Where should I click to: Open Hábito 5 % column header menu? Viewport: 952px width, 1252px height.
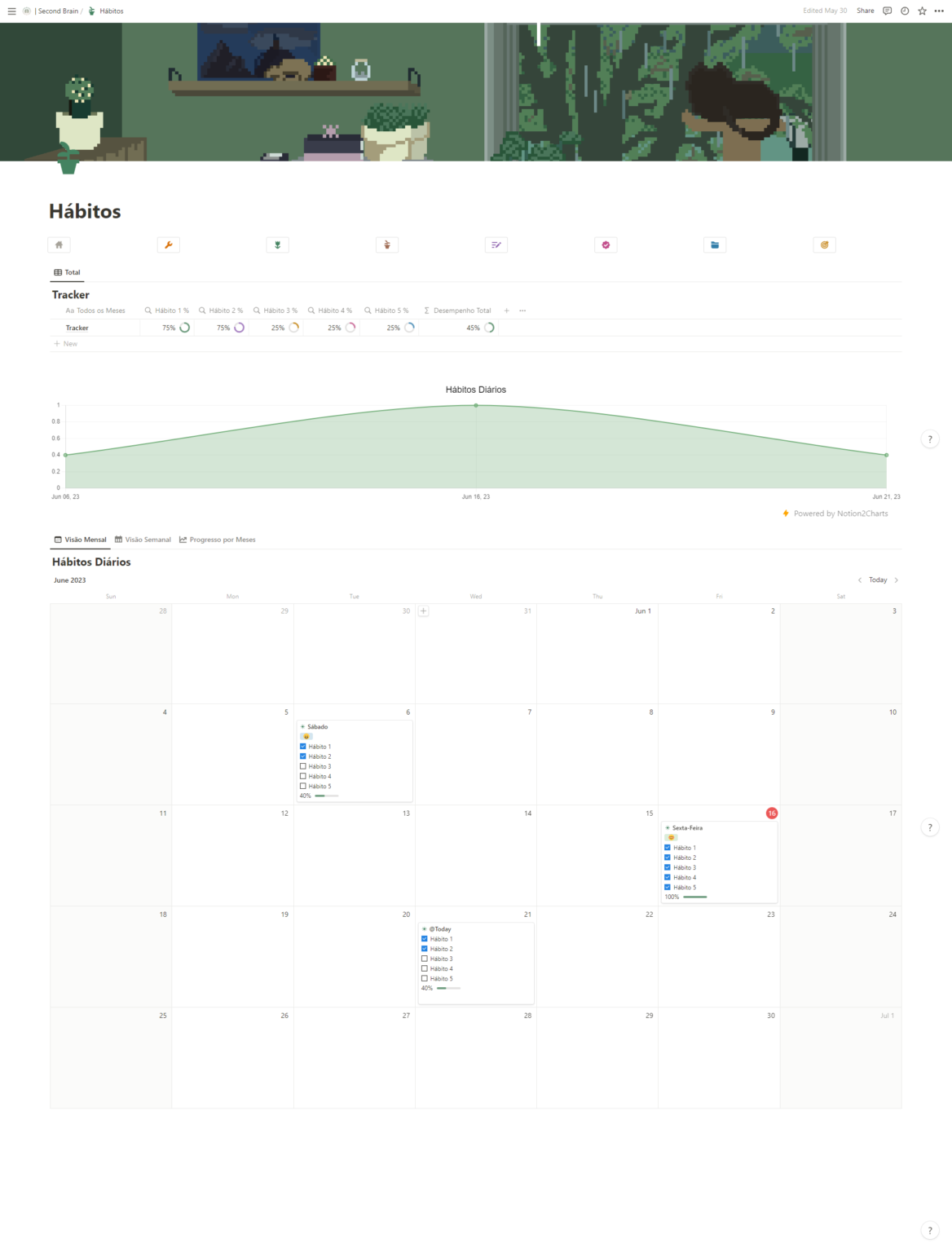point(386,311)
